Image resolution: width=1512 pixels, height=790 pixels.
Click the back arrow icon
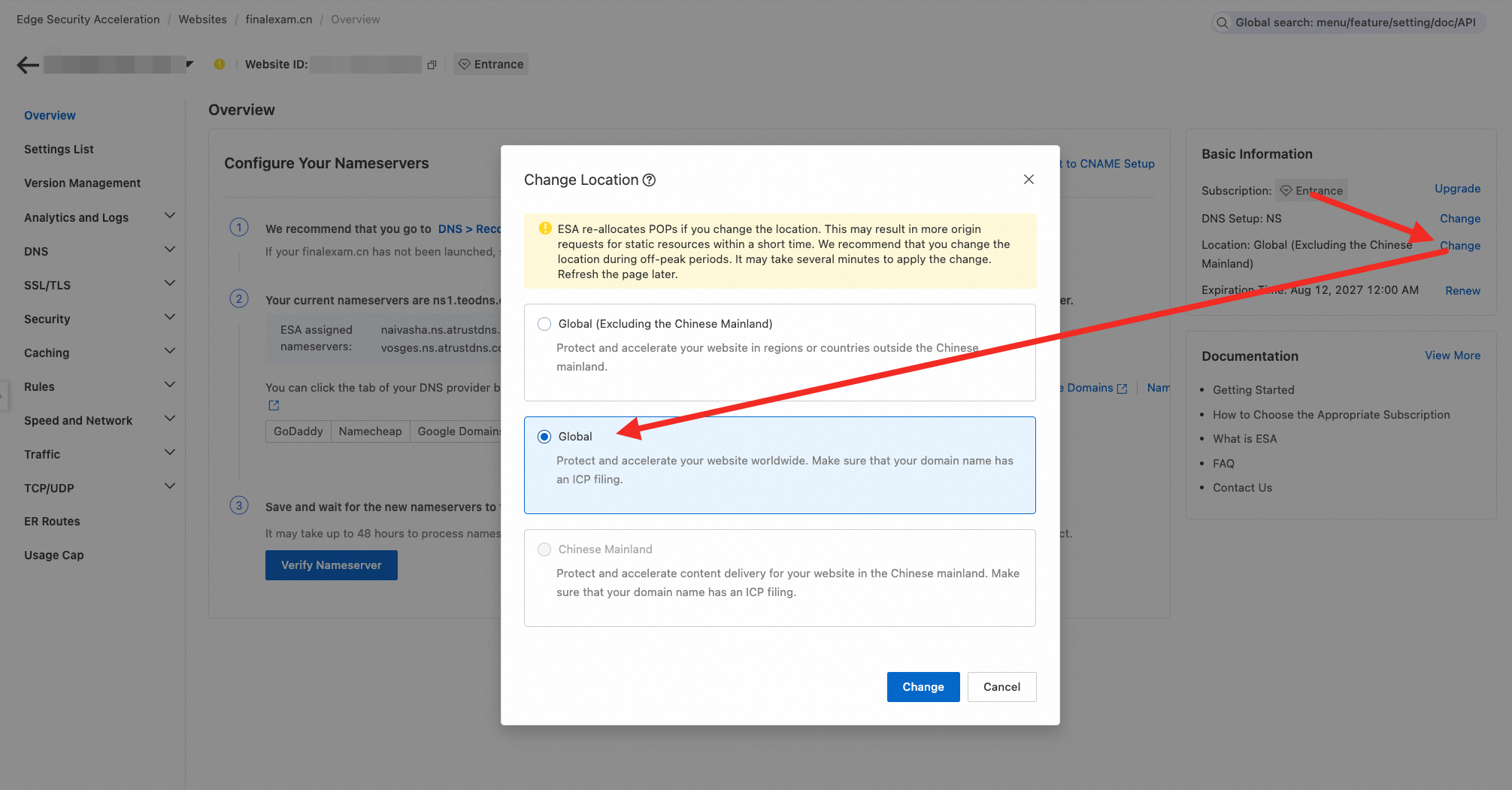coord(28,65)
